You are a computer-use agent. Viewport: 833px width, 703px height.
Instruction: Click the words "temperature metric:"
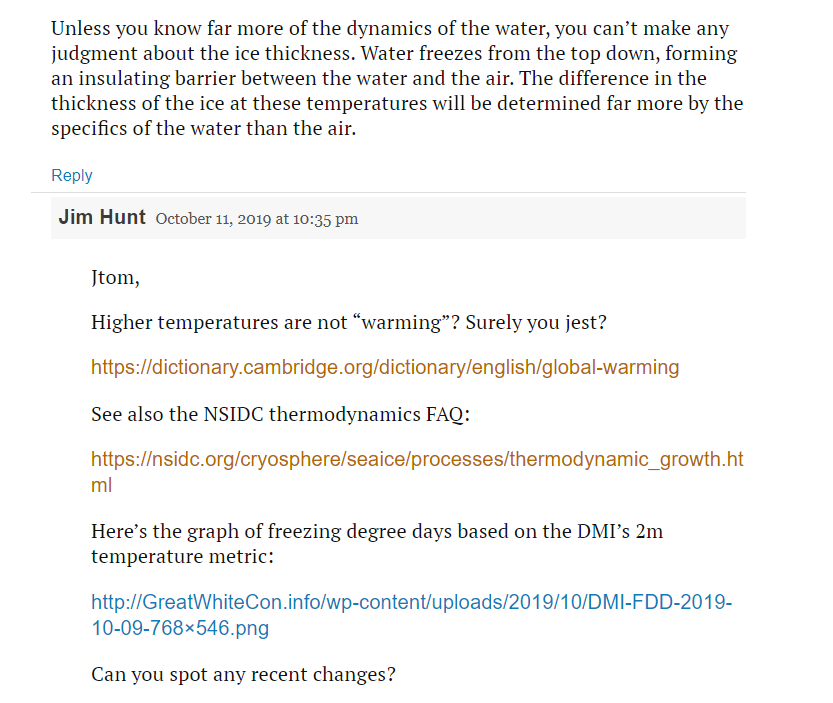click(182, 556)
